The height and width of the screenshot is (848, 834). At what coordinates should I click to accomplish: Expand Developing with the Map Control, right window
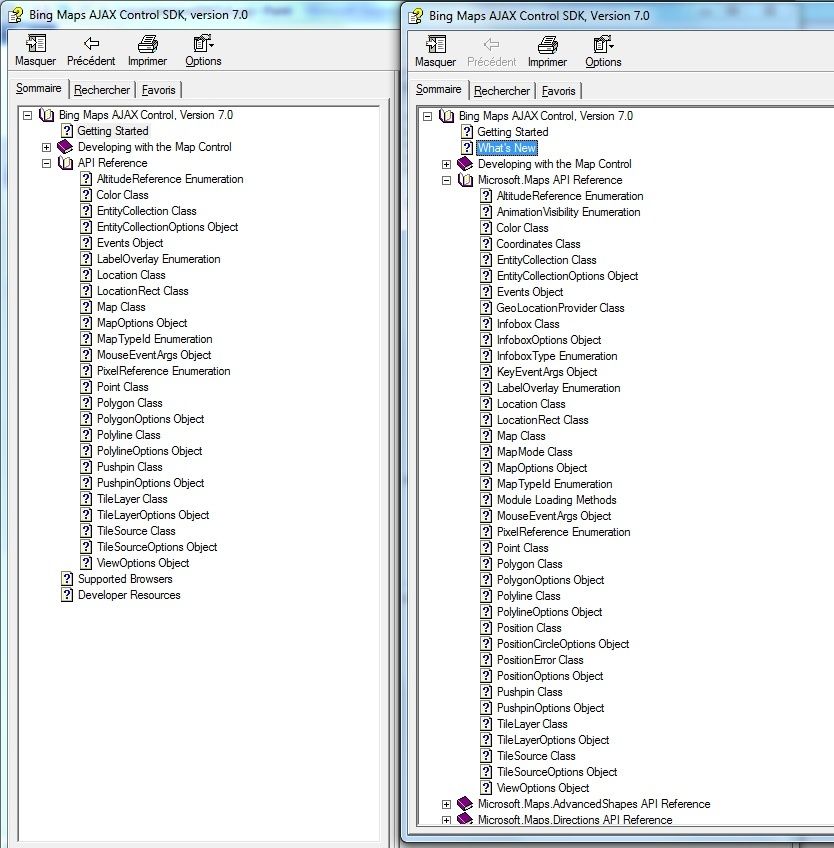[x=446, y=164]
